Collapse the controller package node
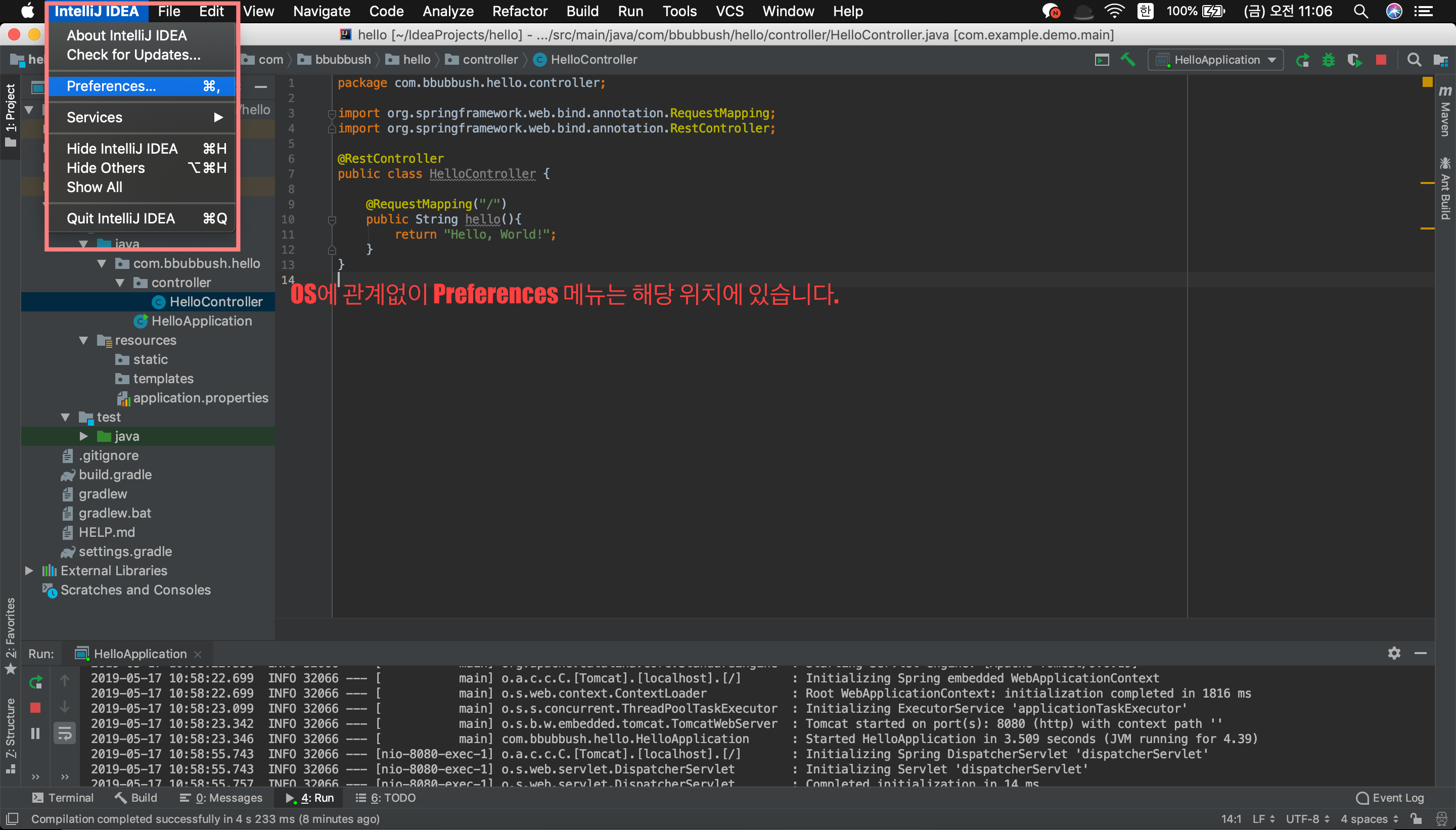The height and width of the screenshot is (830, 1456). click(x=120, y=282)
